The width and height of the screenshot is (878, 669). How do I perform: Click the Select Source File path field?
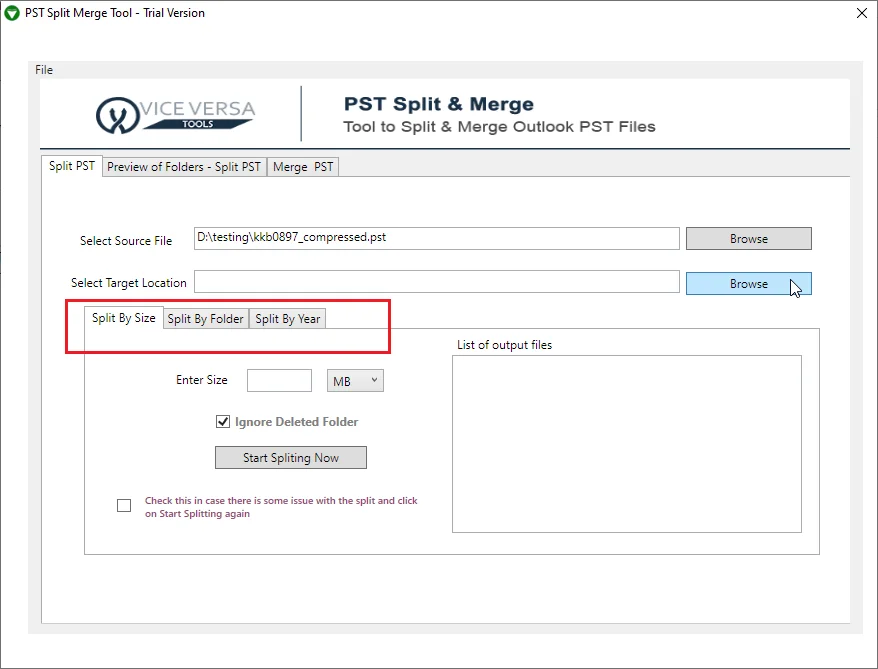pyautogui.click(x=437, y=238)
